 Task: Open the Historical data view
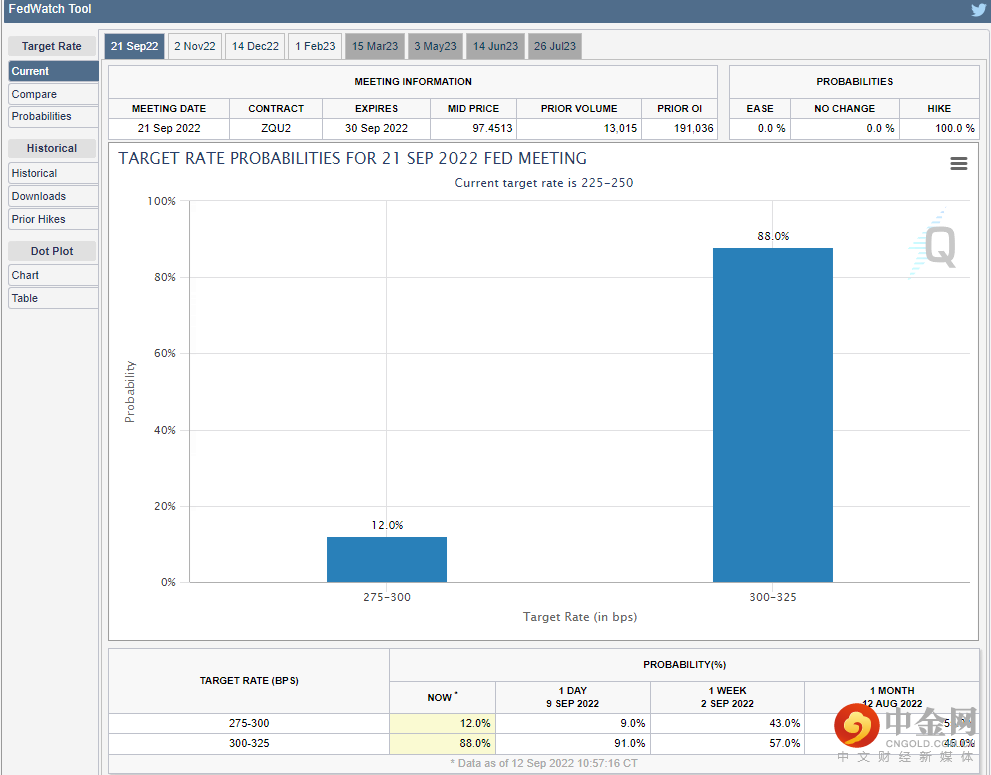pyautogui.click(x=53, y=173)
